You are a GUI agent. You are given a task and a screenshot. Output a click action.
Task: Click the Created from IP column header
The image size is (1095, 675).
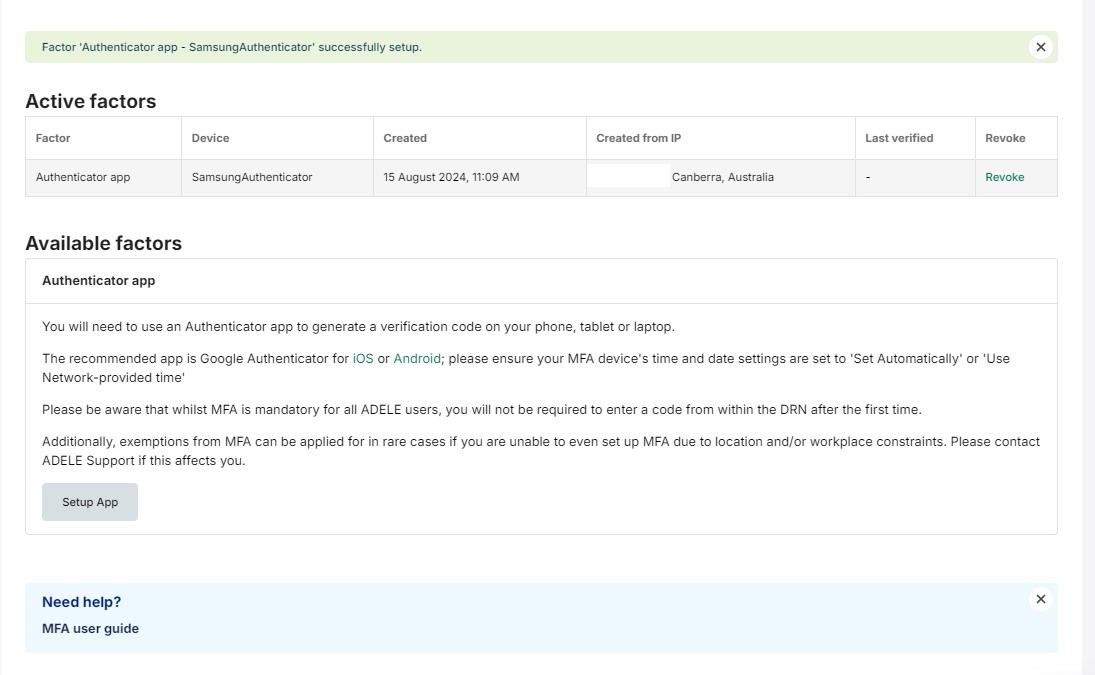638,138
